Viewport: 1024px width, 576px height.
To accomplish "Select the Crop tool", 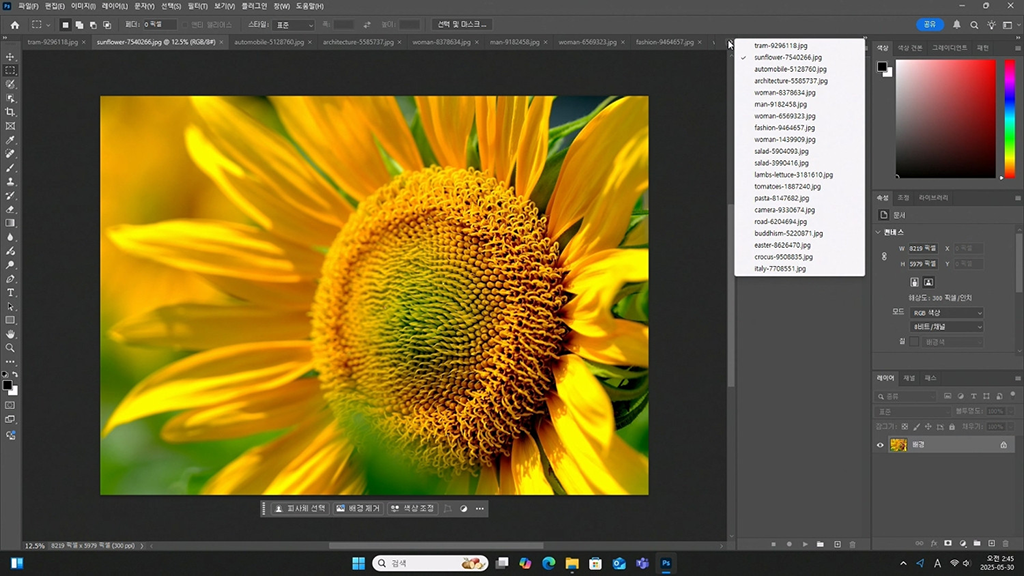I will (11, 112).
